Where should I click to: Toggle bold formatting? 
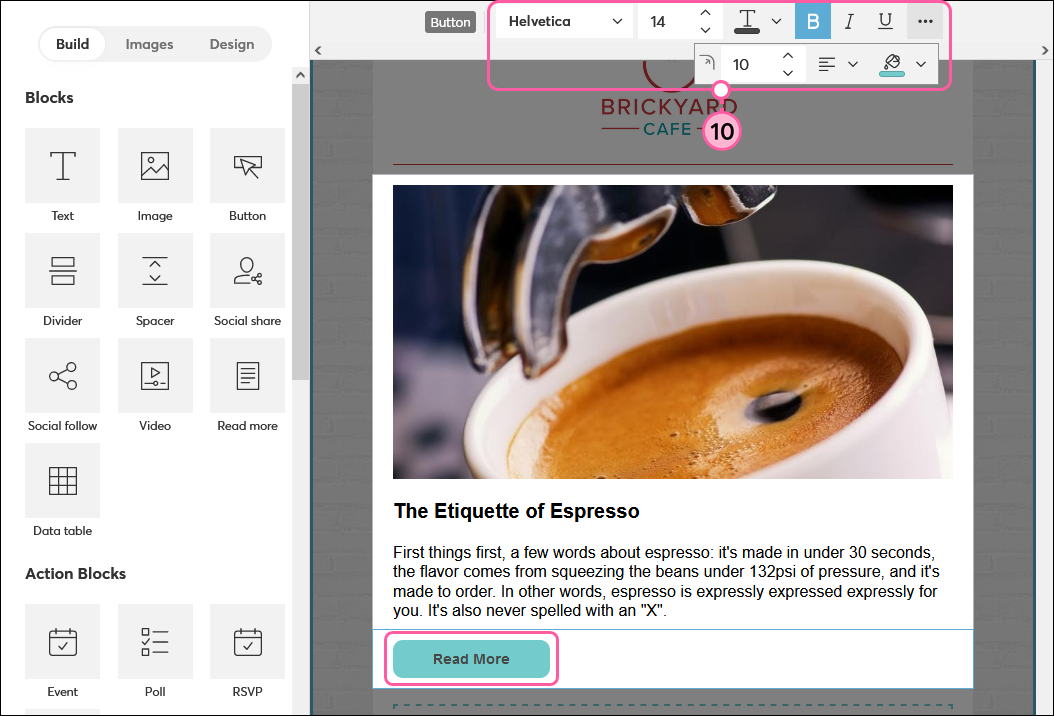point(813,22)
